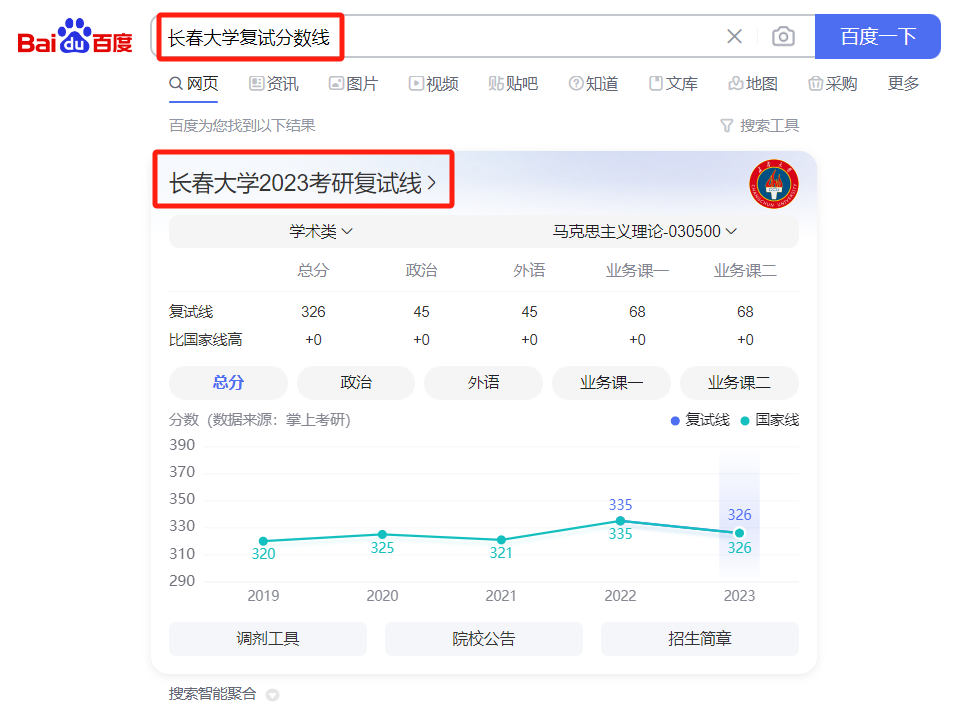This screenshot has width=972, height=709.
Task: Clear the search box with X icon
Action: point(734,37)
